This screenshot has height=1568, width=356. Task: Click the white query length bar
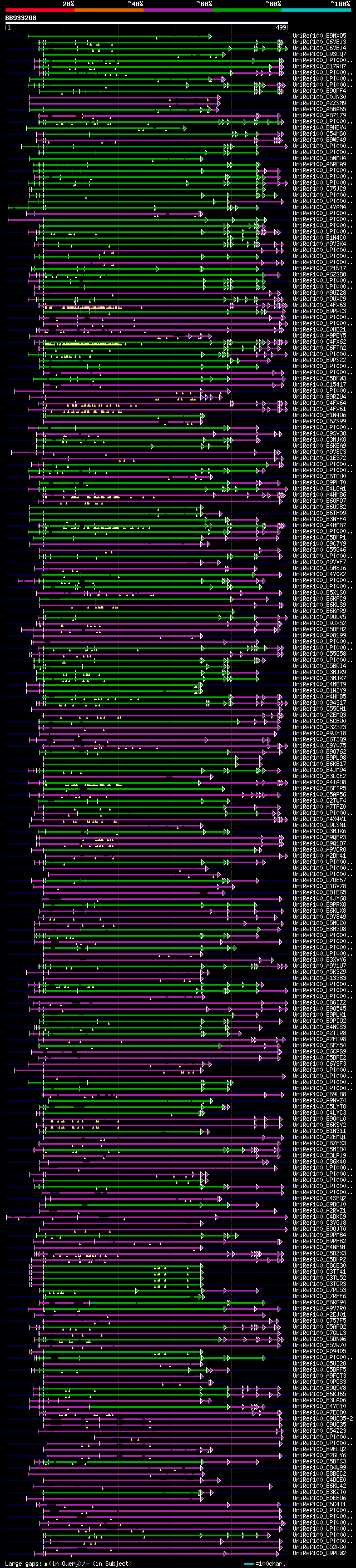(x=147, y=23)
